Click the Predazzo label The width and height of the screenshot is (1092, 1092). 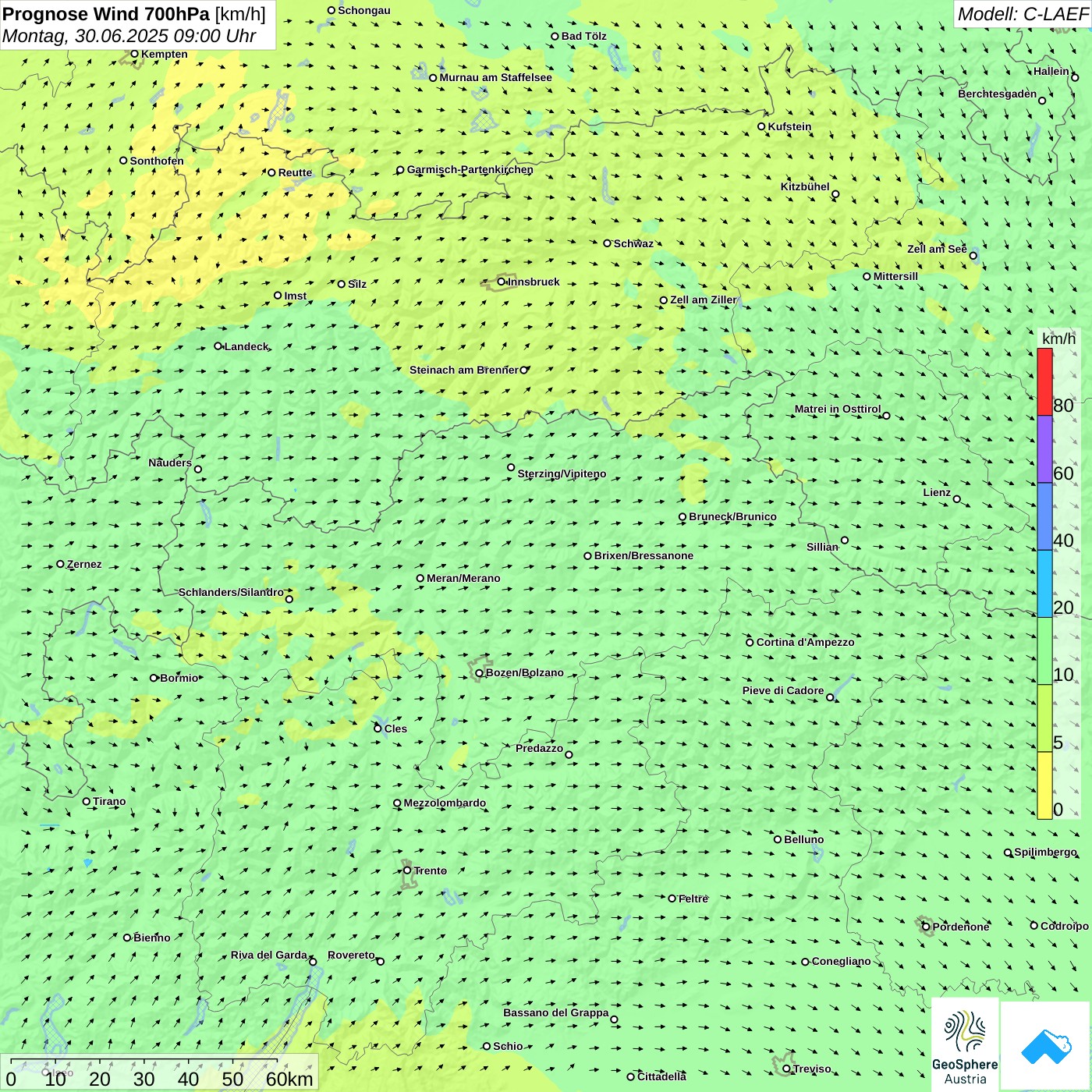(x=539, y=748)
